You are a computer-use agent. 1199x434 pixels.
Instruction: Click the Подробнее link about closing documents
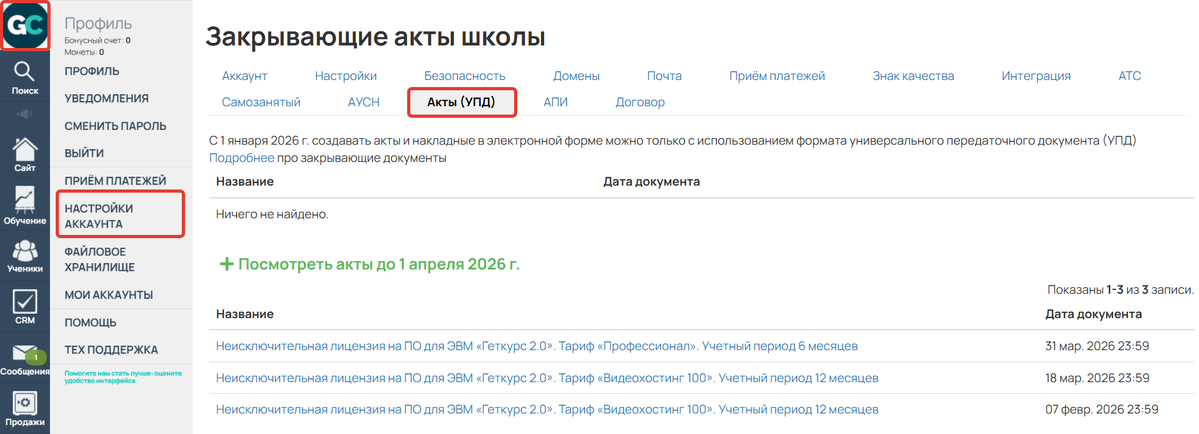241,158
